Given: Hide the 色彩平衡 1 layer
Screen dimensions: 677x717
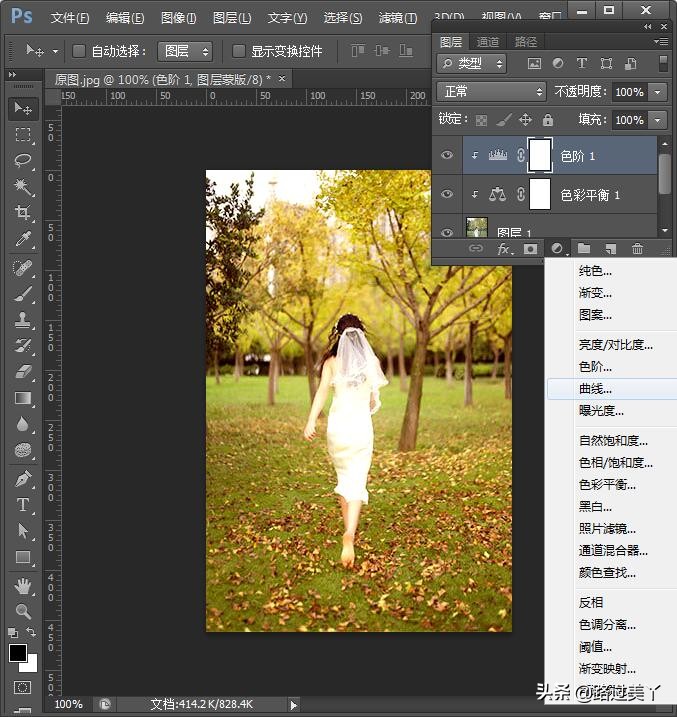Looking at the screenshot, I should pos(447,194).
